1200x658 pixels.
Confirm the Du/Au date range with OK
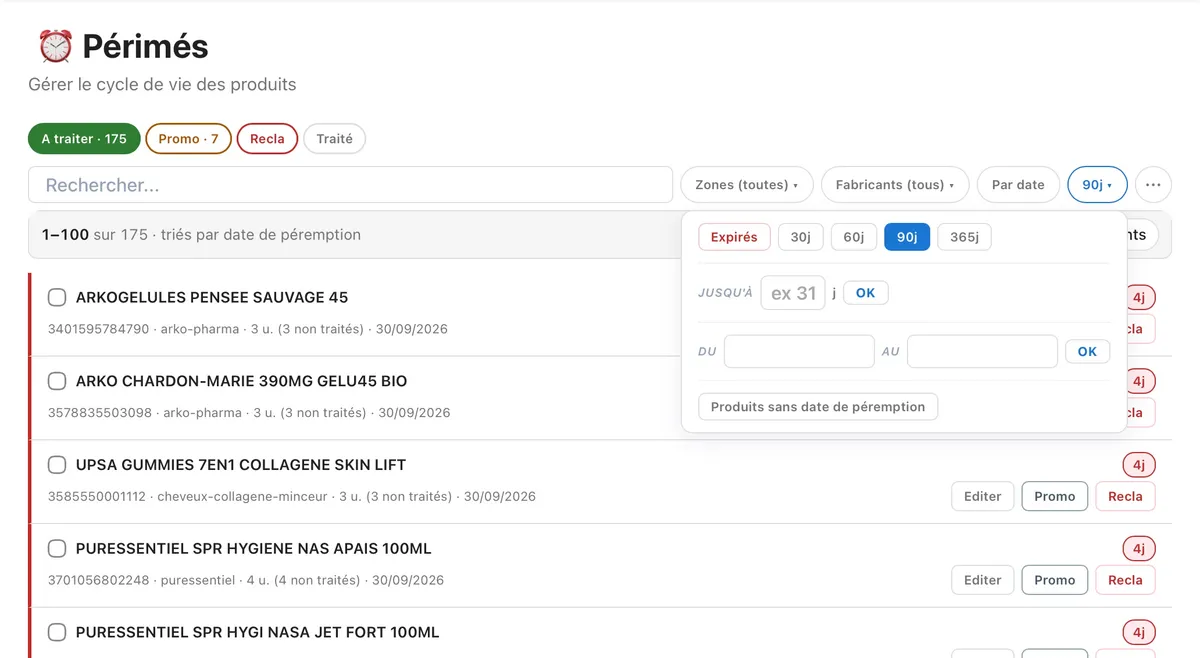pyautogui.click(x=1087, y=351)
